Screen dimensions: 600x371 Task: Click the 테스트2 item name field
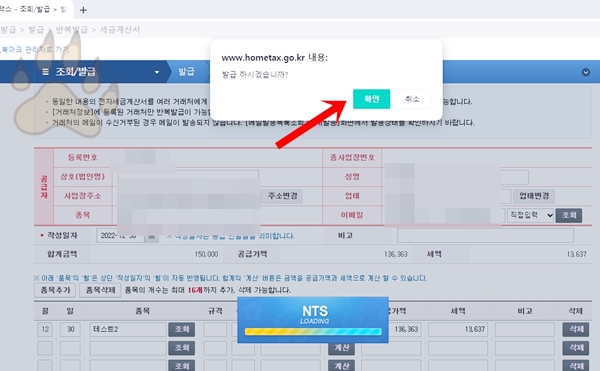[x=128, y=329]
